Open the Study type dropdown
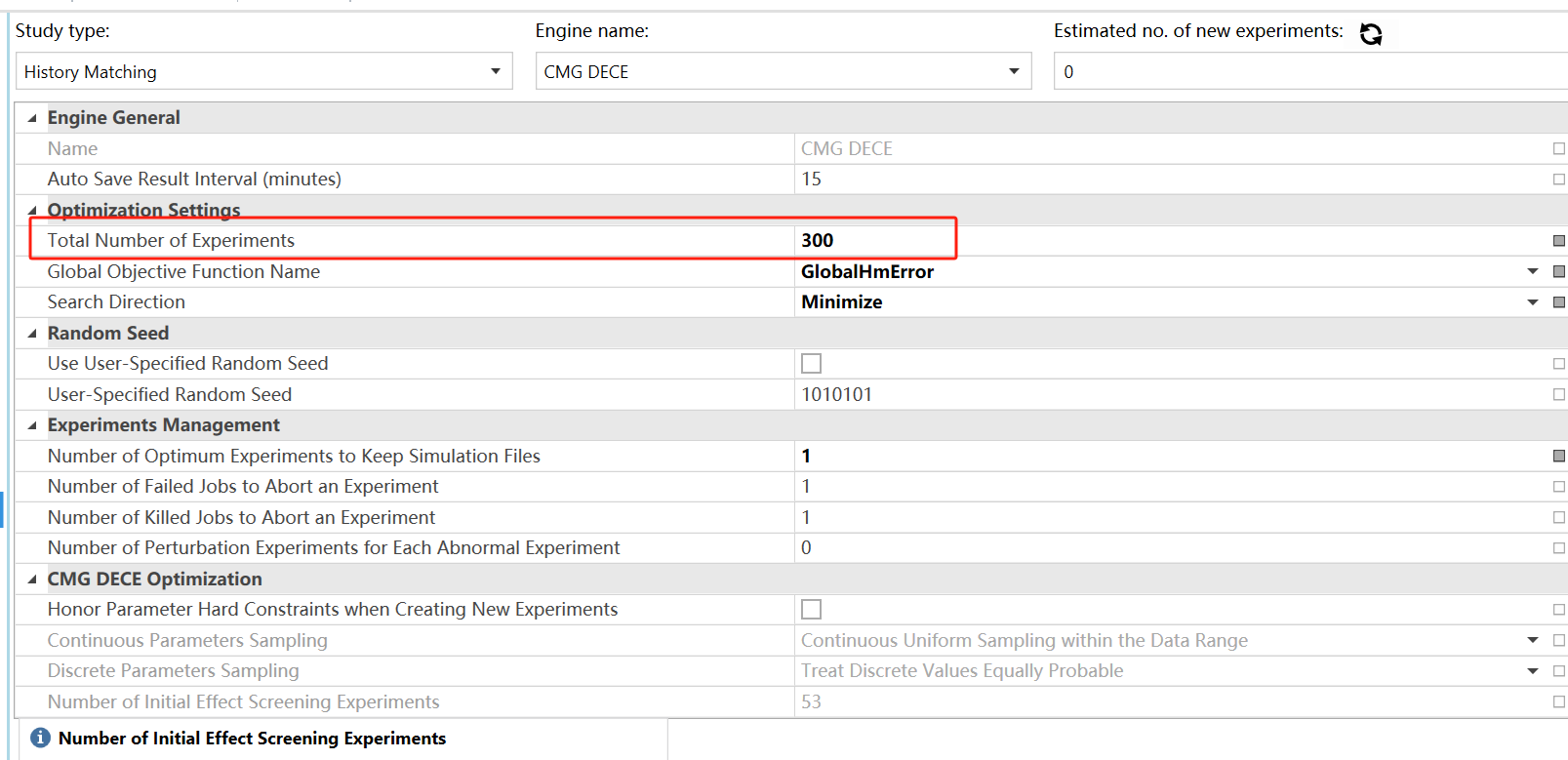Viewport: 1568px width, 760px height. click(x=495, y=71)
